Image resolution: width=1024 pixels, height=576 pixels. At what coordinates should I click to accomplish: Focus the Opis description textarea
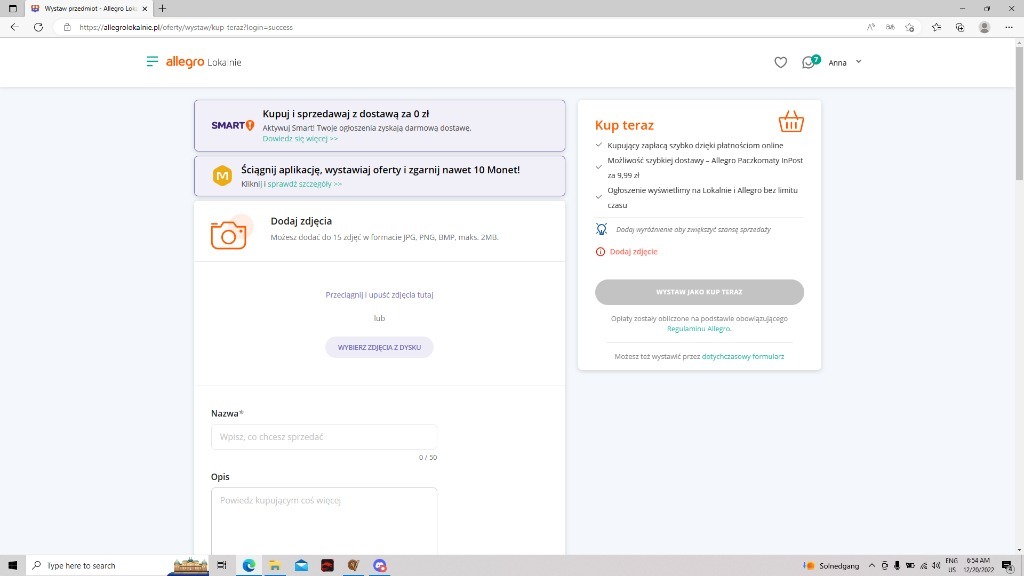coord(324,521)
